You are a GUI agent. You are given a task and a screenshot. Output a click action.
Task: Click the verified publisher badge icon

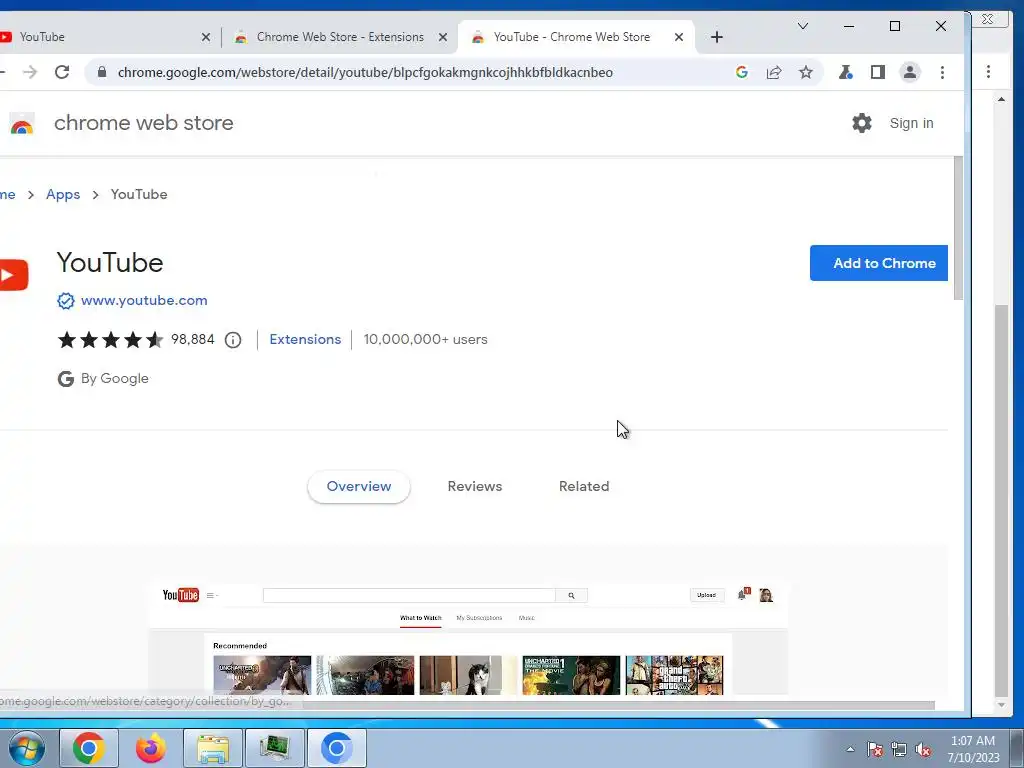[65, 300]
